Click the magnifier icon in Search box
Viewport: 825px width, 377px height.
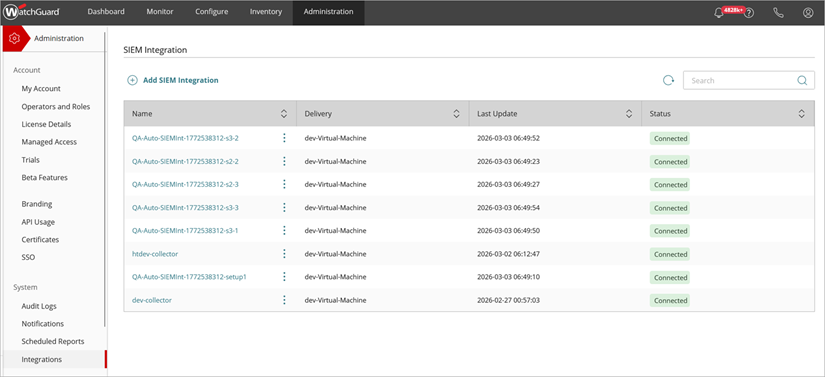pos(802,80)
